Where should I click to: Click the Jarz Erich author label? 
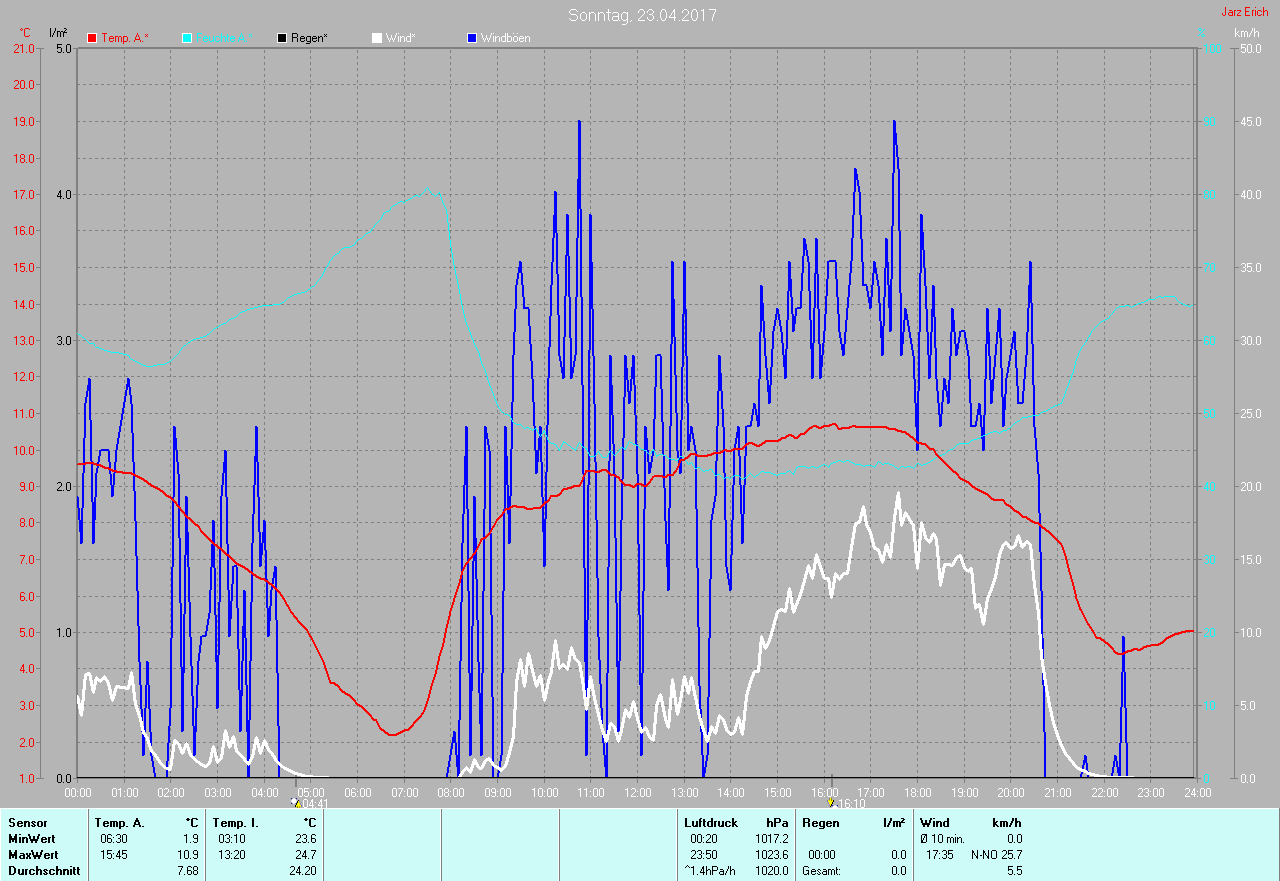click(1244, 12)
